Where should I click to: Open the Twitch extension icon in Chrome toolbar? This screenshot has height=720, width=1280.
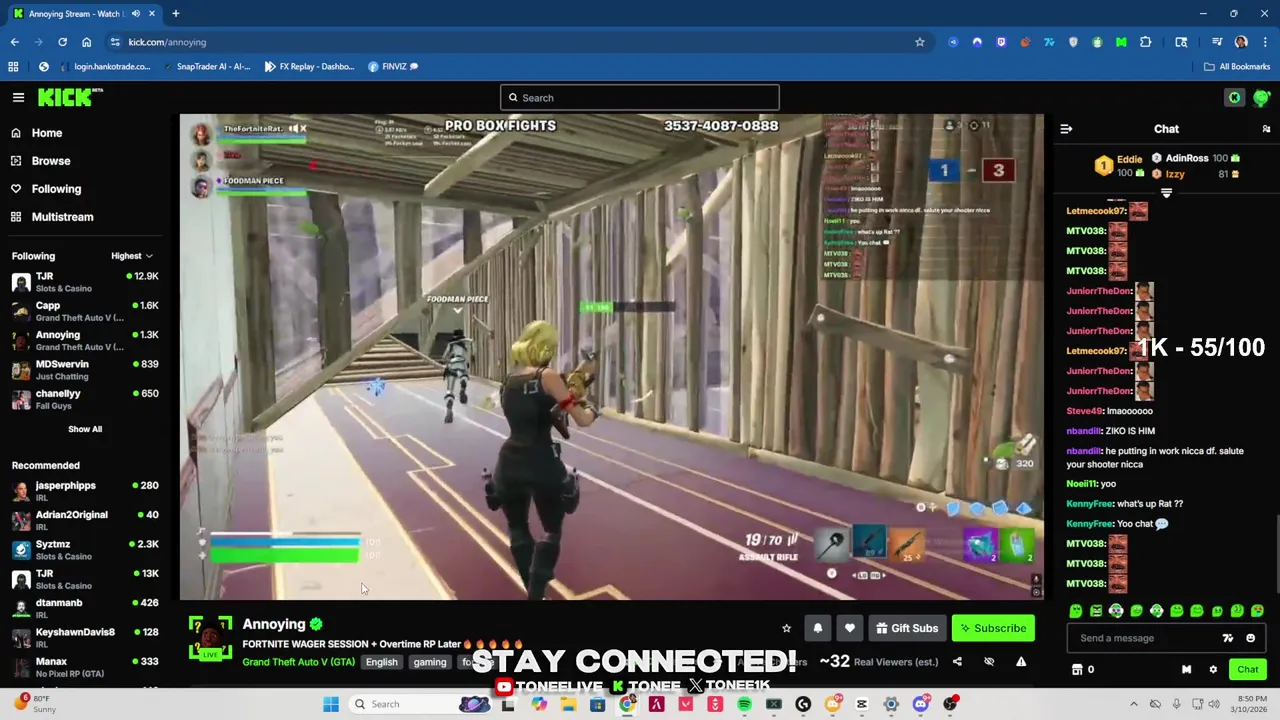click(x=1001, y=42)
